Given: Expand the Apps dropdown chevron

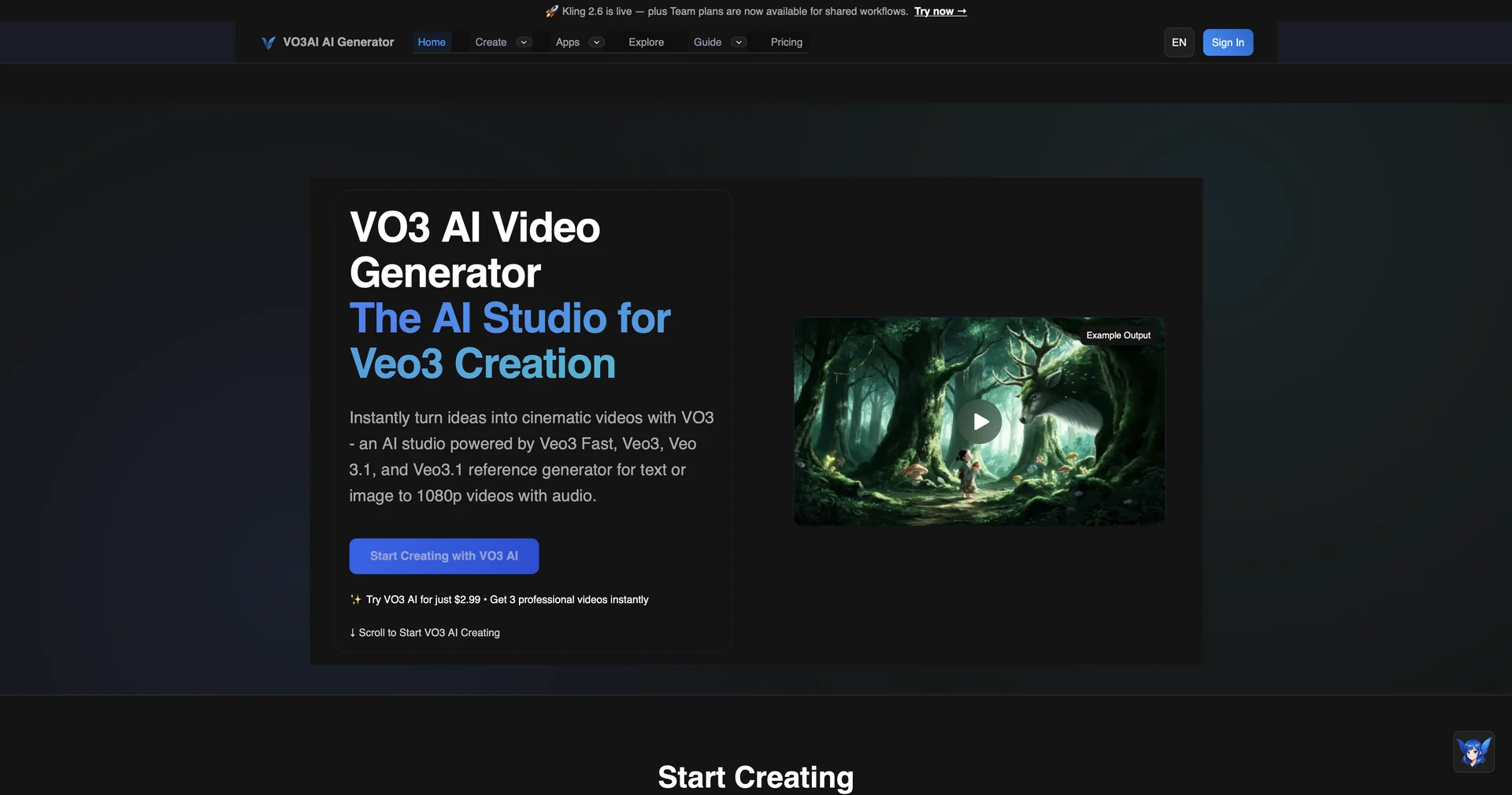Looking at the screenshot, I should 597,43.
